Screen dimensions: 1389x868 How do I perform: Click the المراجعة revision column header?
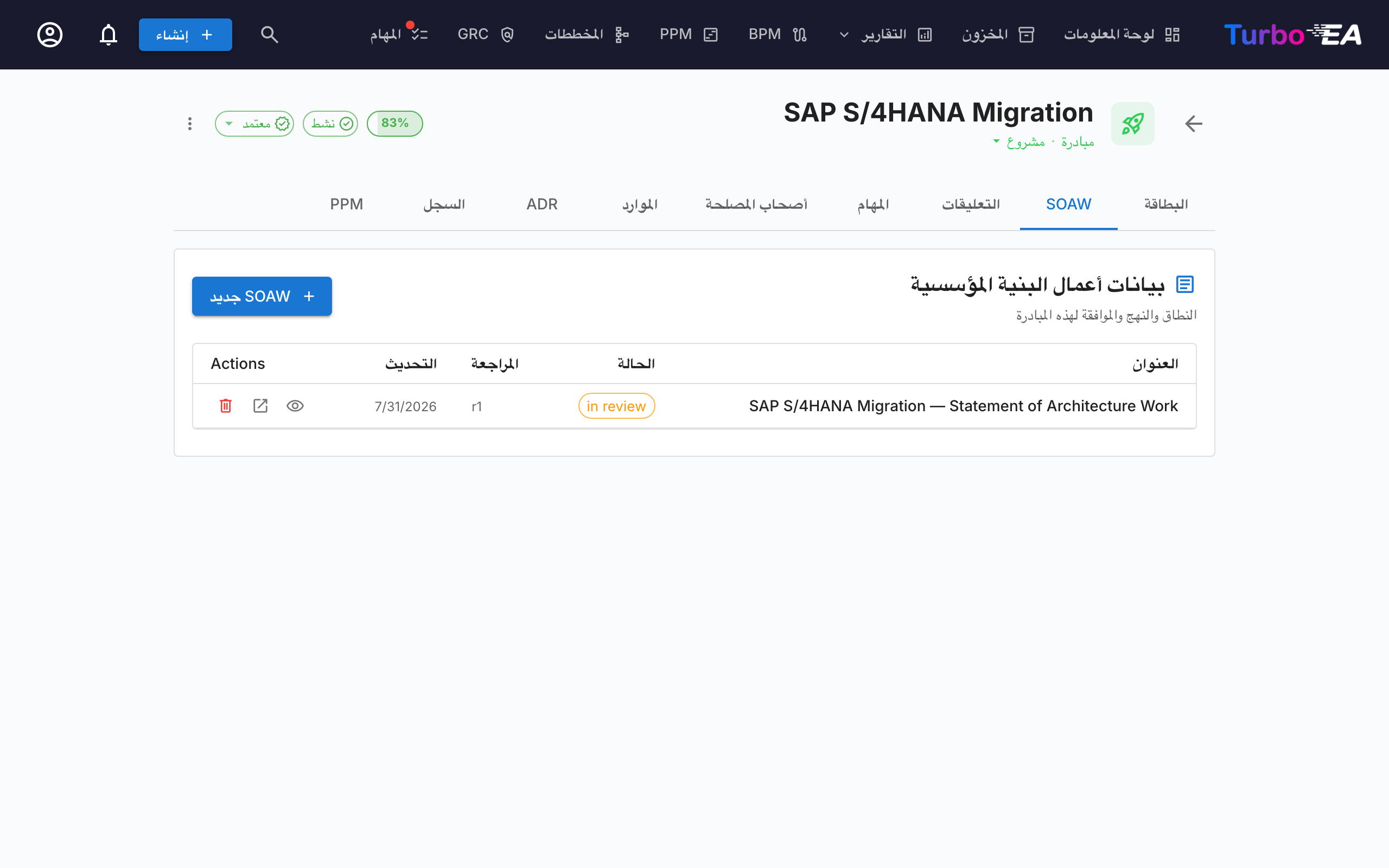pos(494,364)
